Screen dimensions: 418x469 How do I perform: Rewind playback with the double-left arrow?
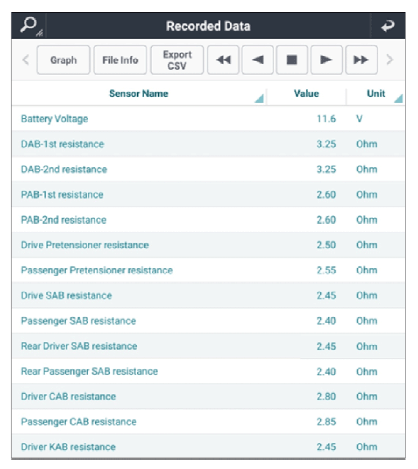(x=223, y=60)
